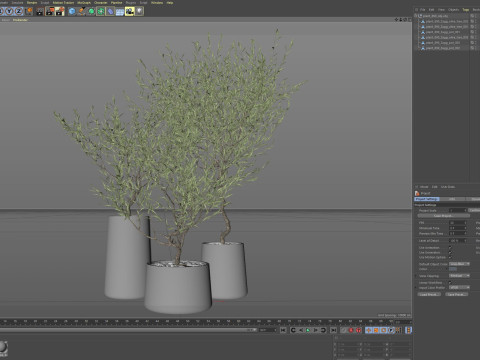Viewport: 480px width, 360px height.
Task: Open the Input Color Profile dropdown
Action: click(459, 287)
